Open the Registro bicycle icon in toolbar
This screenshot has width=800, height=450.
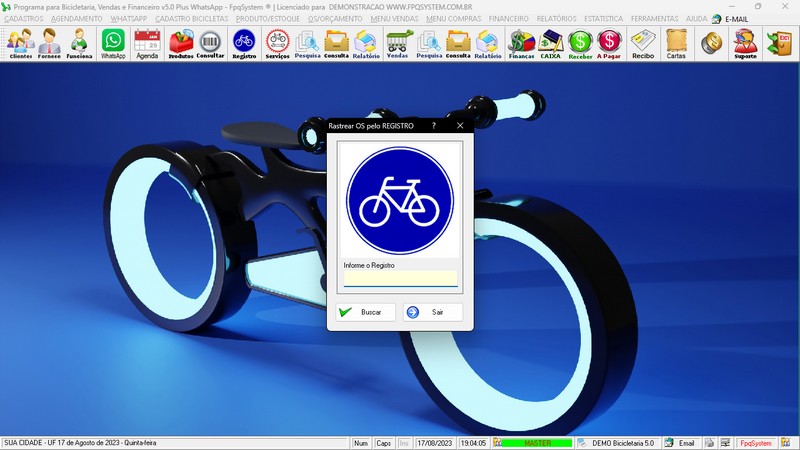click(243, 43)
